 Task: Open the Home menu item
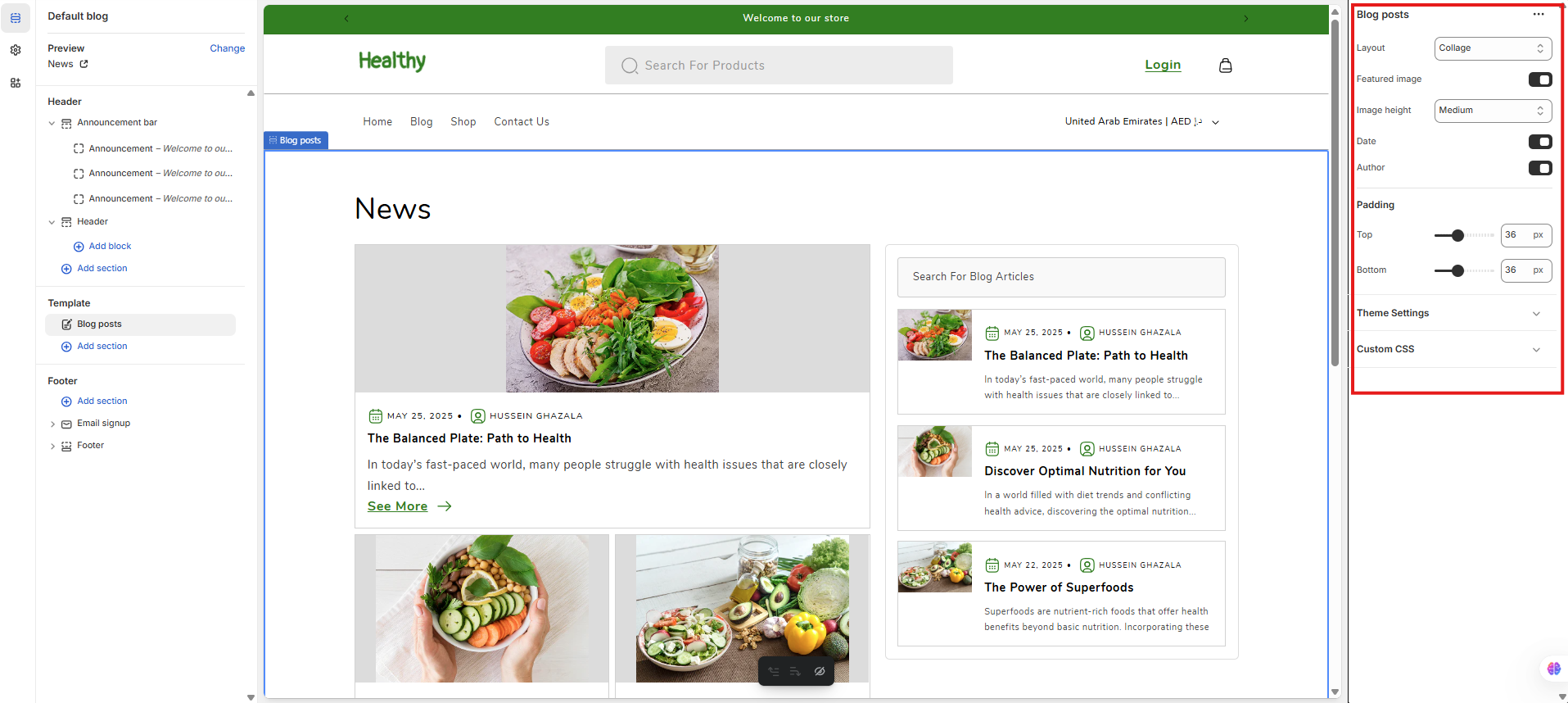click(x=377, y=121)
